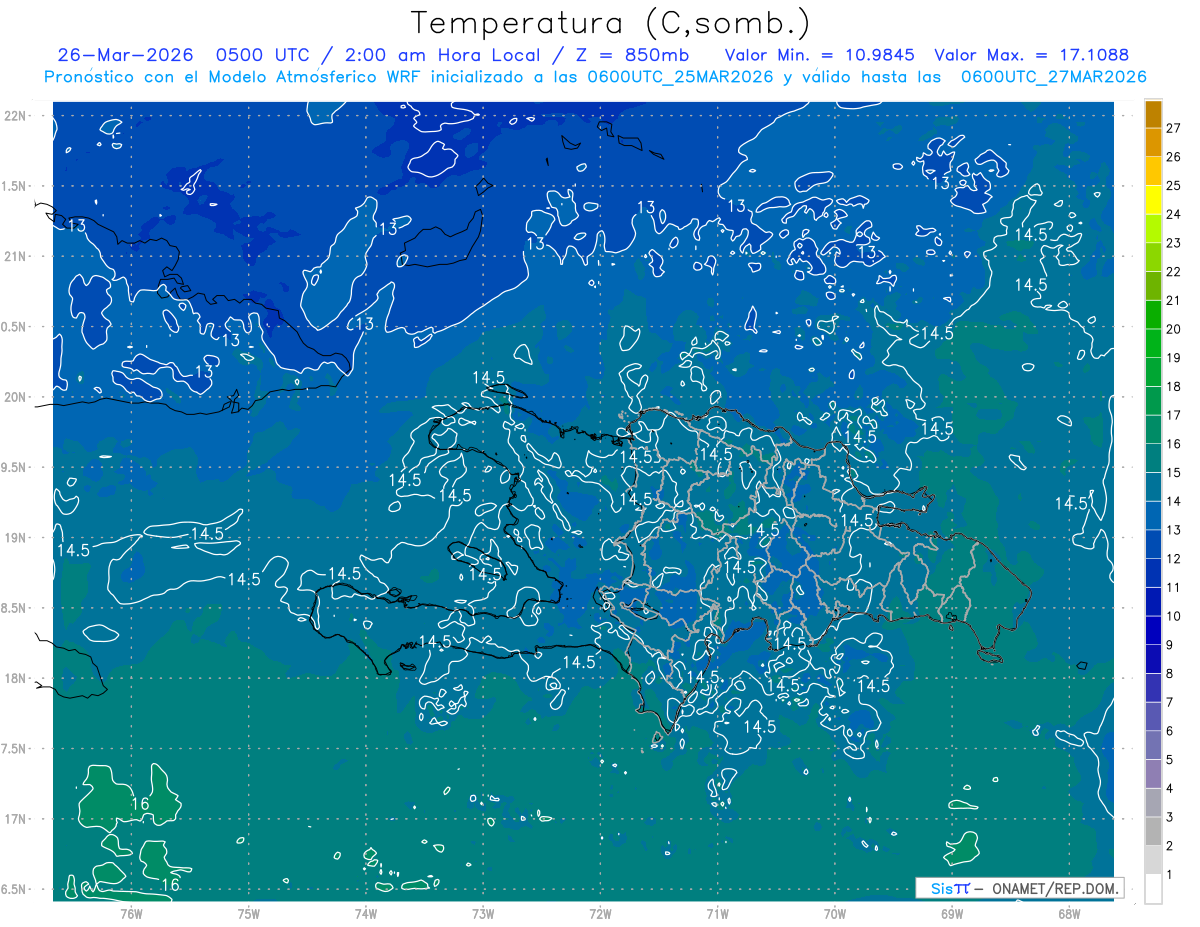Pick the teal 16 colorbar segment

1153,431
